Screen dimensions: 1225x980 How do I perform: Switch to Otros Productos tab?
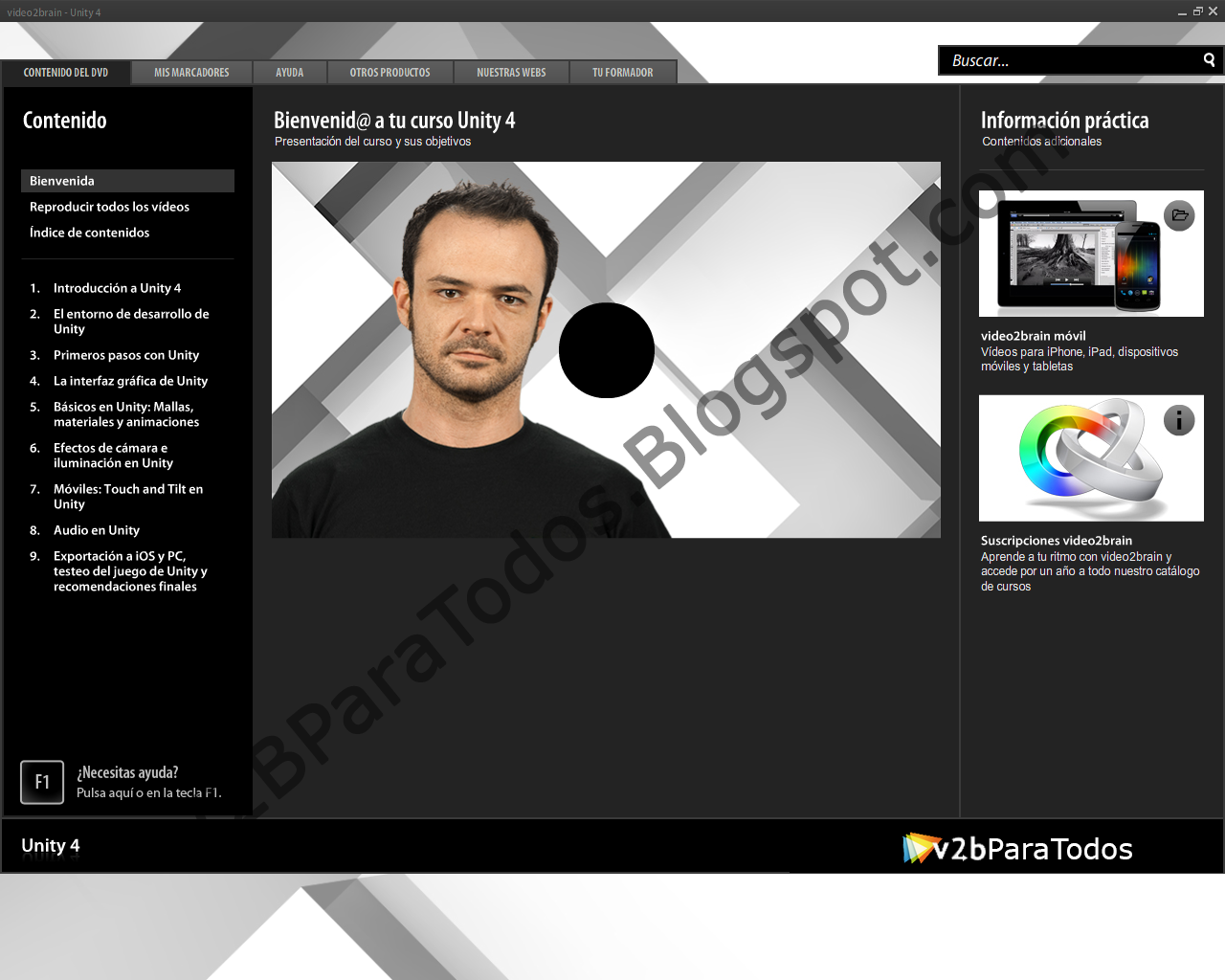390,73
